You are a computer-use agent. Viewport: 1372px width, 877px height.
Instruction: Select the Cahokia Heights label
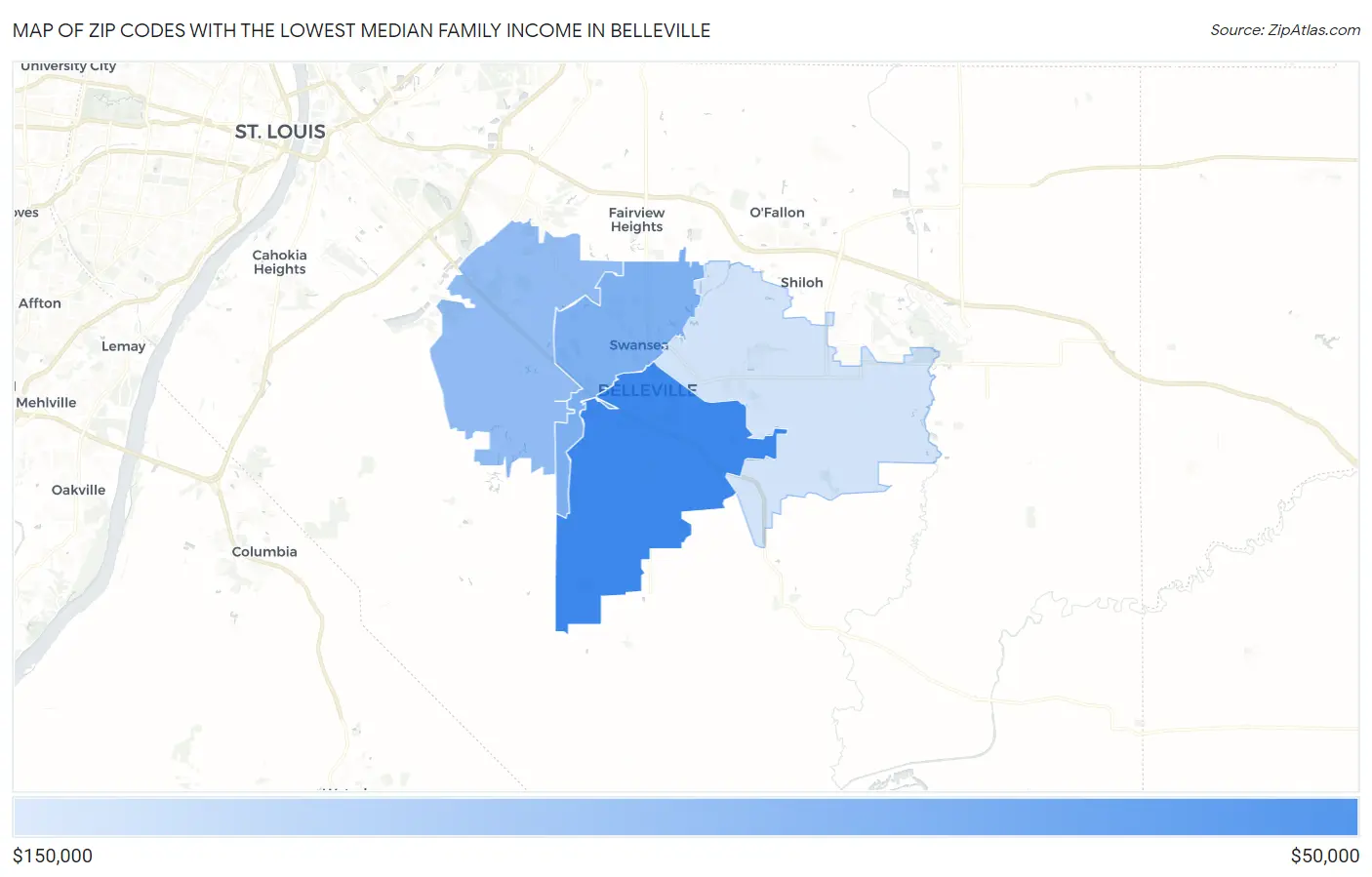(x=279, y=262)
